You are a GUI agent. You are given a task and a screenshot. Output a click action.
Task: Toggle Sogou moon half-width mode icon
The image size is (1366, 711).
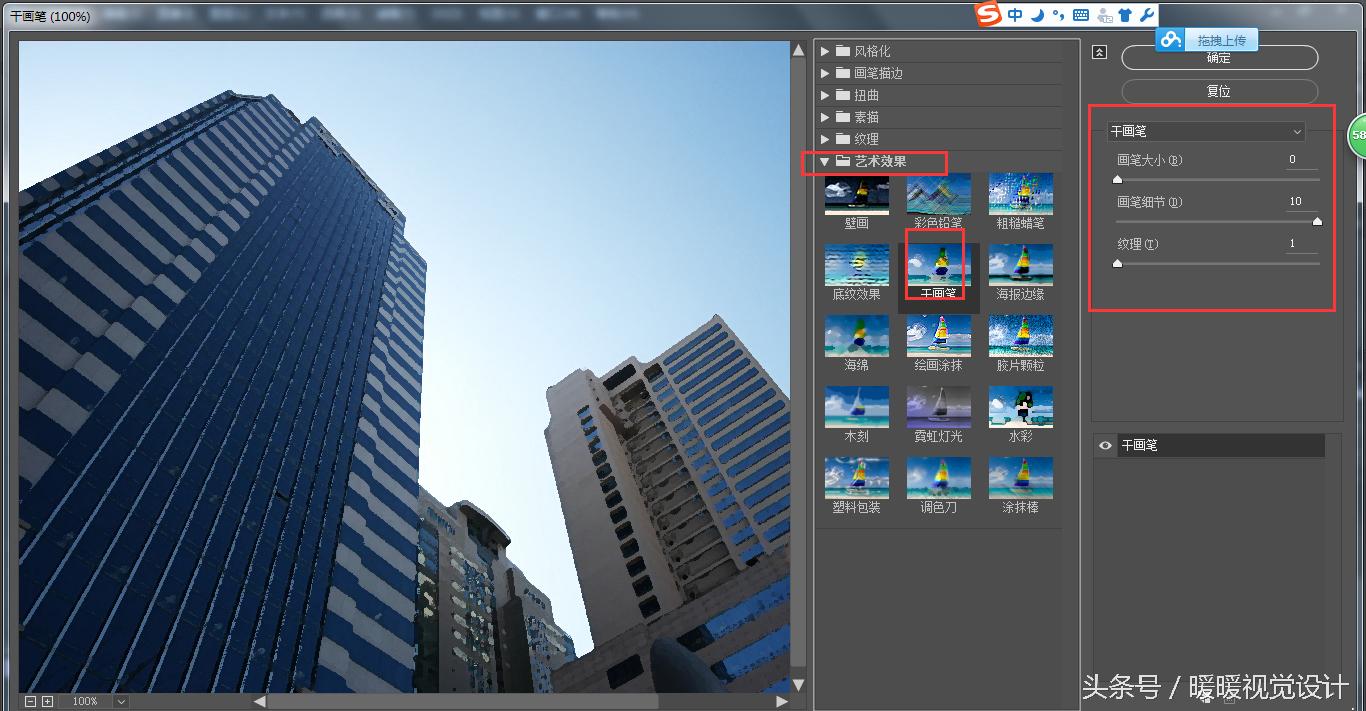pos(1037,15)
